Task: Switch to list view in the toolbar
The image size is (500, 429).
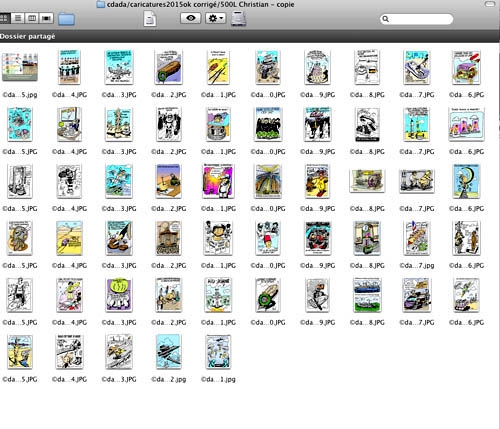Action: coord(18,18)
